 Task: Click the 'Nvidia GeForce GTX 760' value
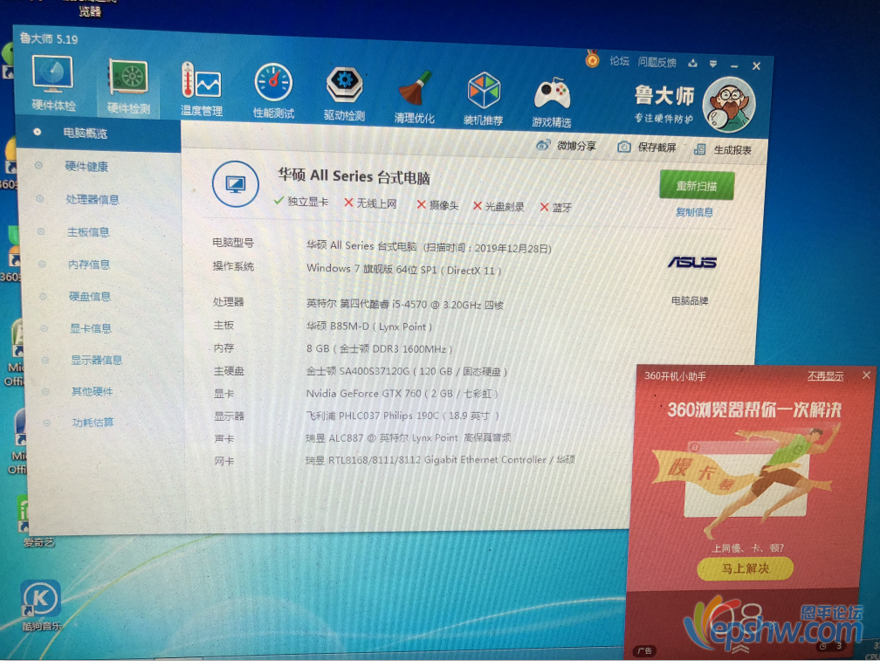point(402,393)
